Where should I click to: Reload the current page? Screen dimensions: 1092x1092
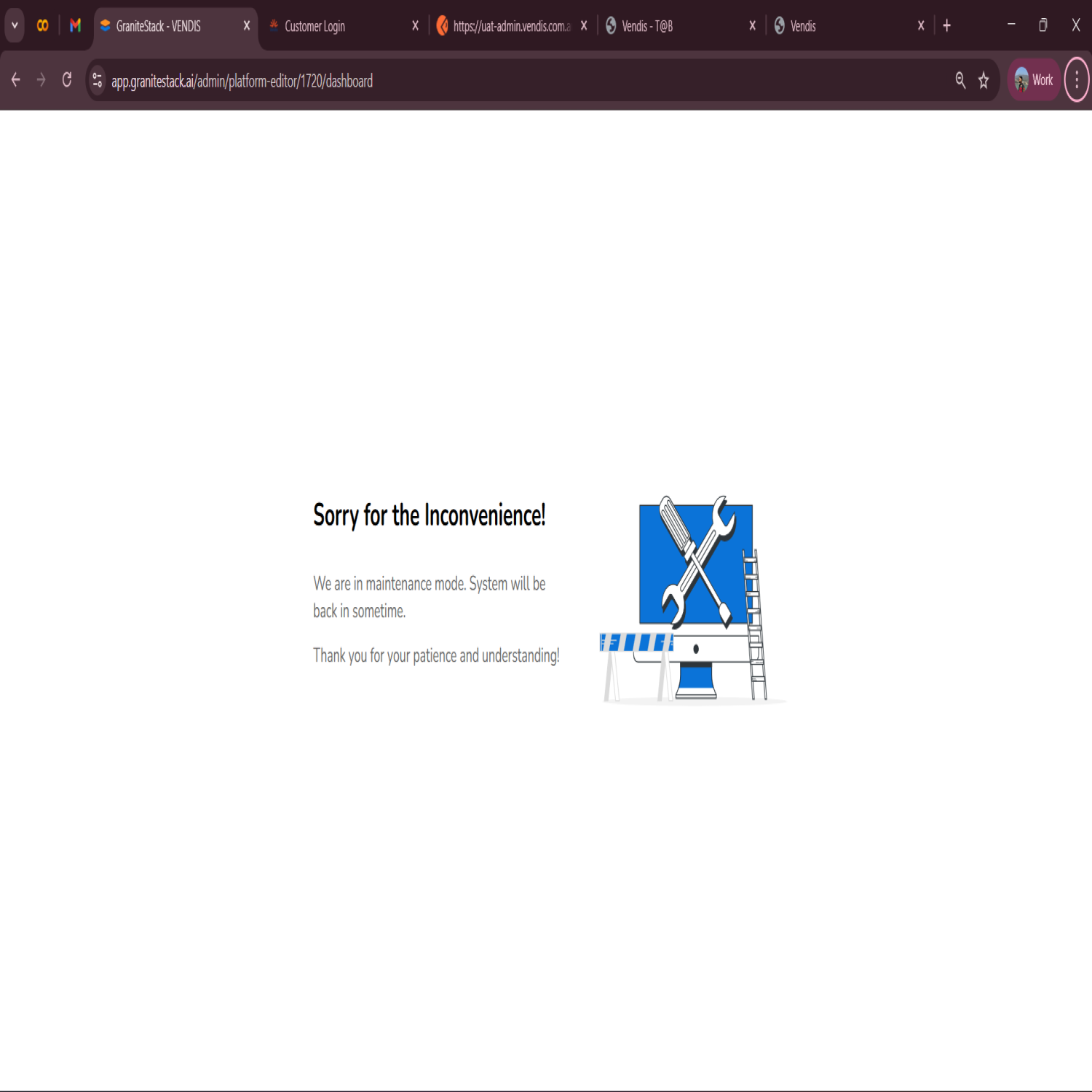click(x=67, y=80)
